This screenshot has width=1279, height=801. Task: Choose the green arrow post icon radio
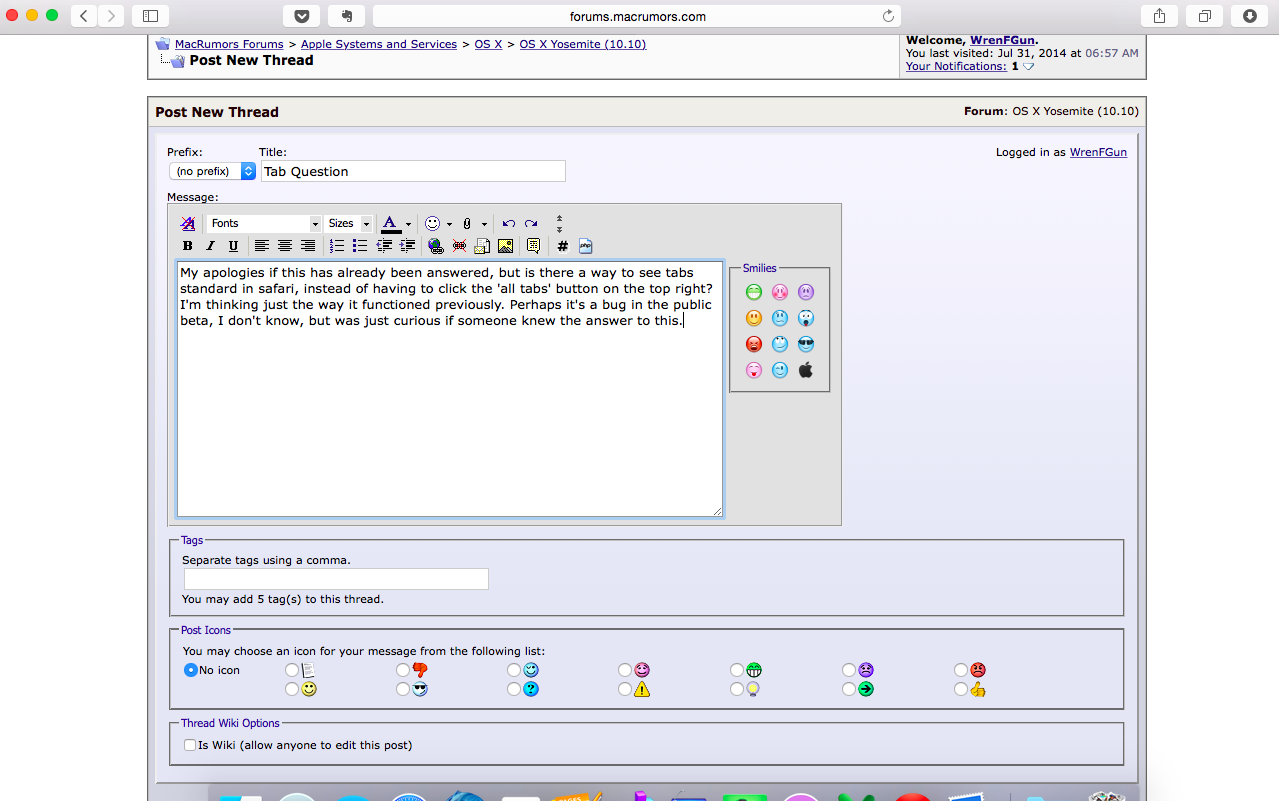[x=849, y=689]
